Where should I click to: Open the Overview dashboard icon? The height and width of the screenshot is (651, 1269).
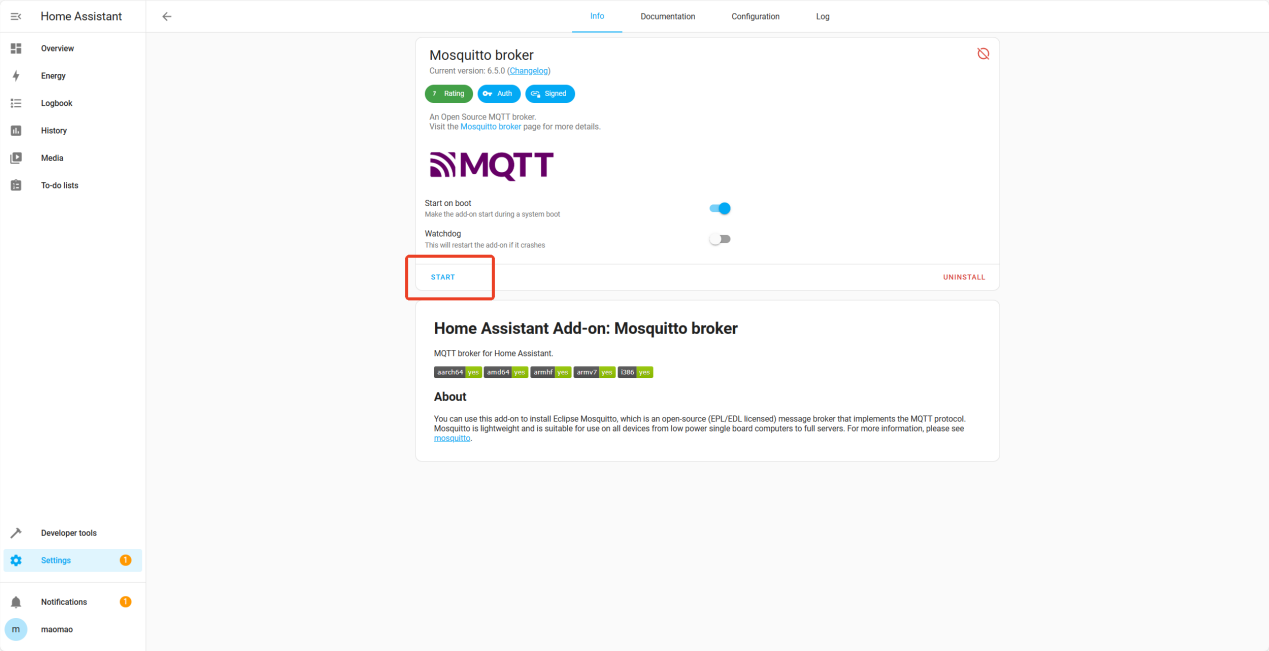click(x=16, y=48)
